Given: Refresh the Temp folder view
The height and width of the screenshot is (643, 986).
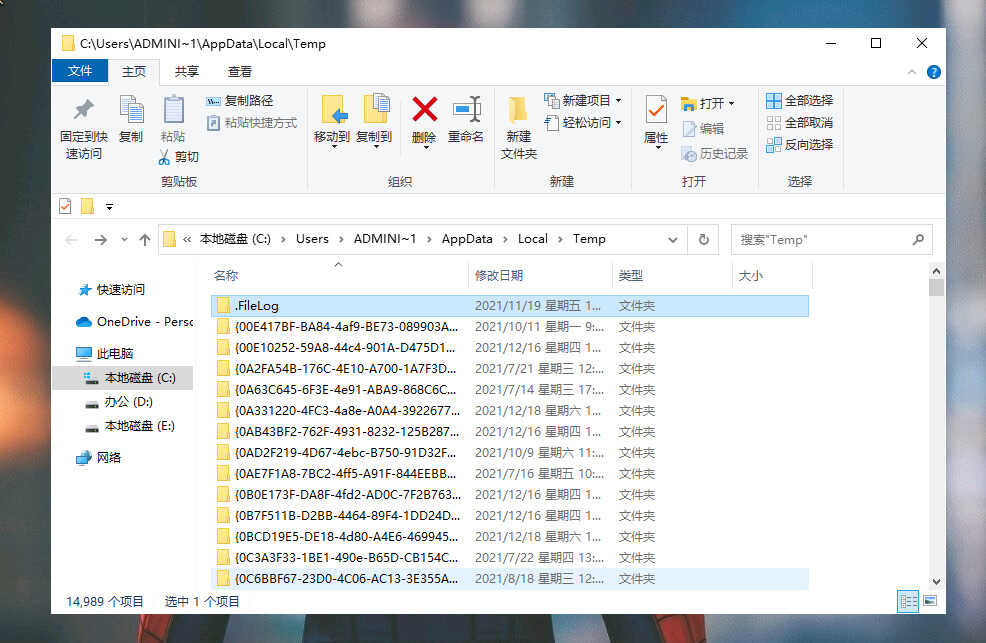Looking at the screenshot, I should (704, 239).
